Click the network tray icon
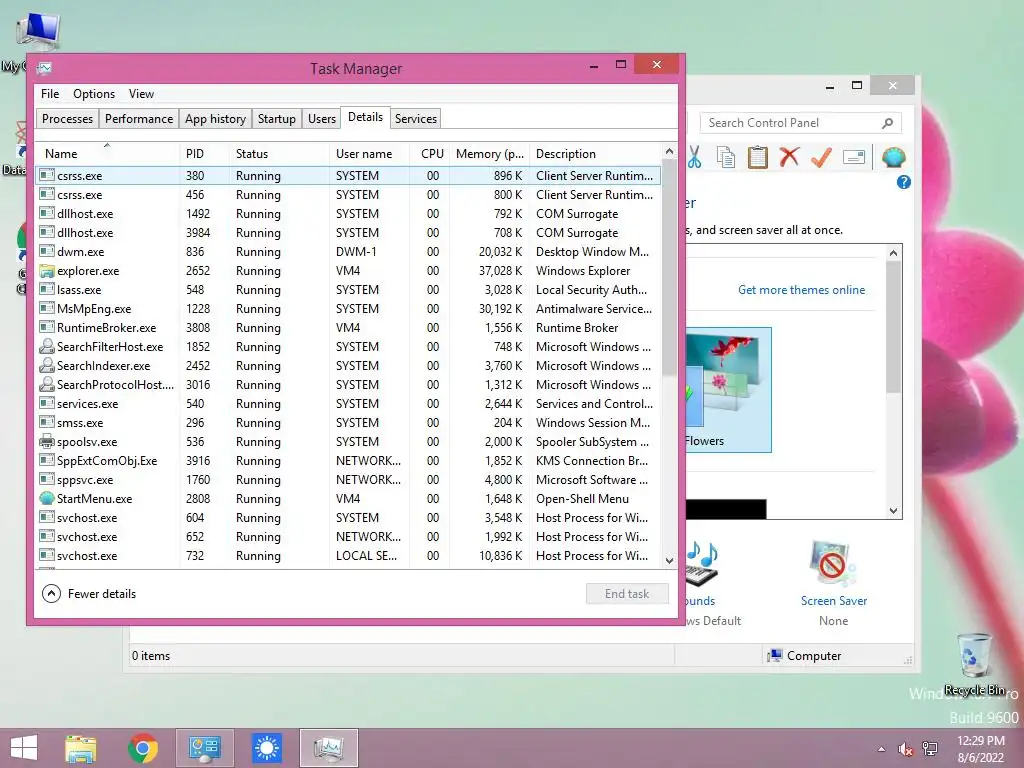This screenshot has width=1024, height=768. pyautogui.click(x=930, y=749)
